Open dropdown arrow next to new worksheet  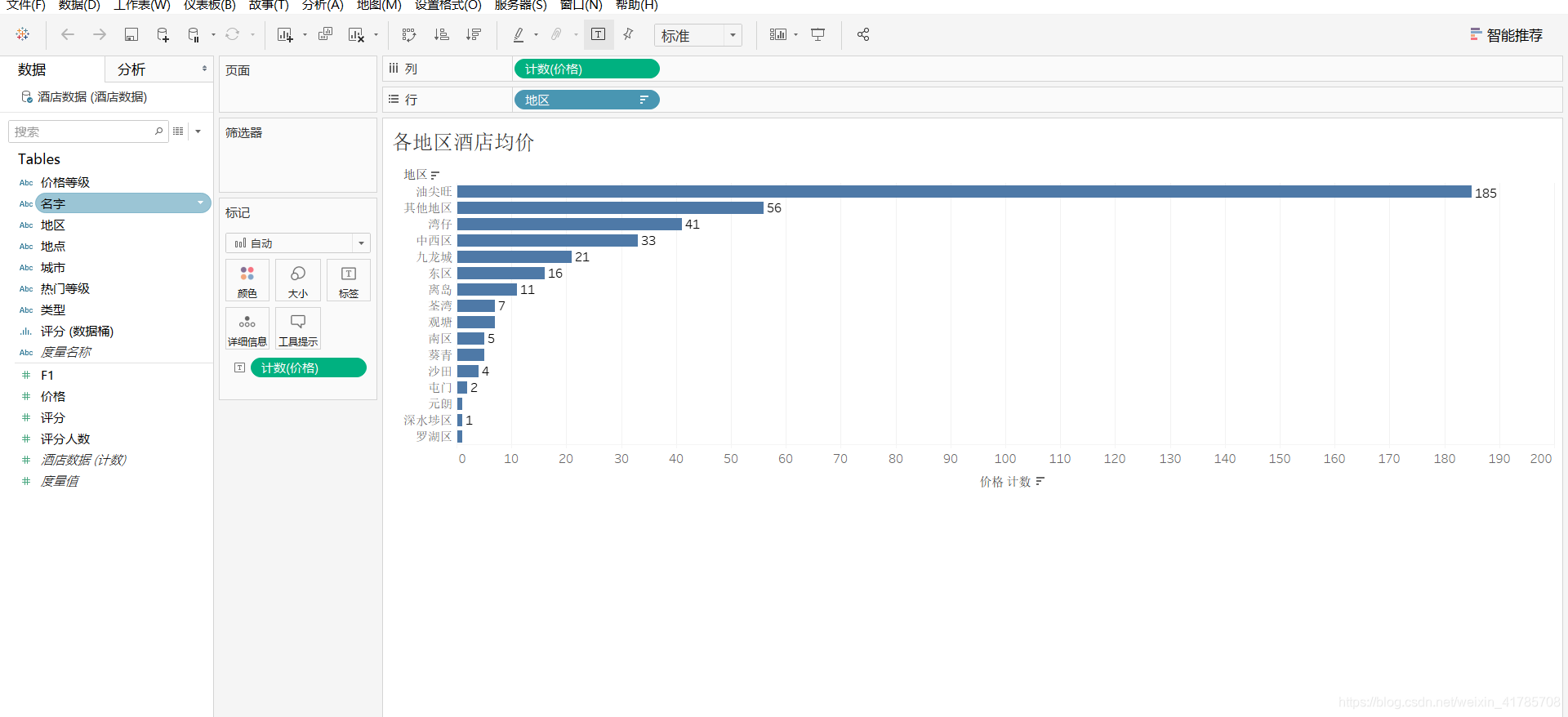click(x=305, y=35)
